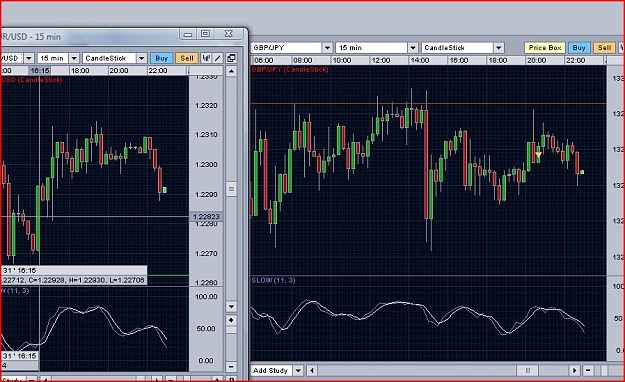Screen dimensions: 625x382
Task: Click the 50.00 stochastic level in EUR/USD window
Action: (206, 329)
